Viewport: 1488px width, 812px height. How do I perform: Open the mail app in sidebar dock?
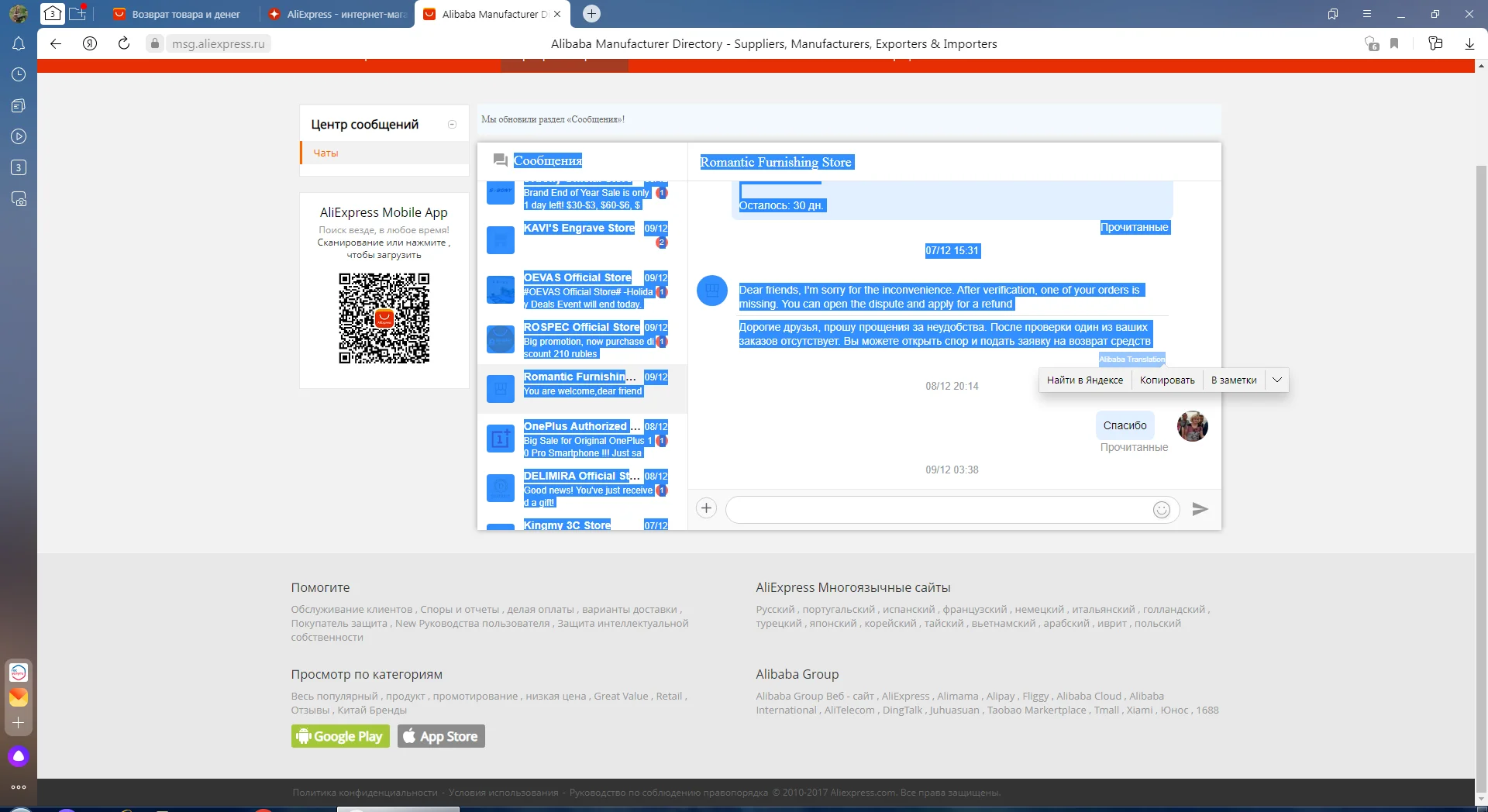point(19,697)
